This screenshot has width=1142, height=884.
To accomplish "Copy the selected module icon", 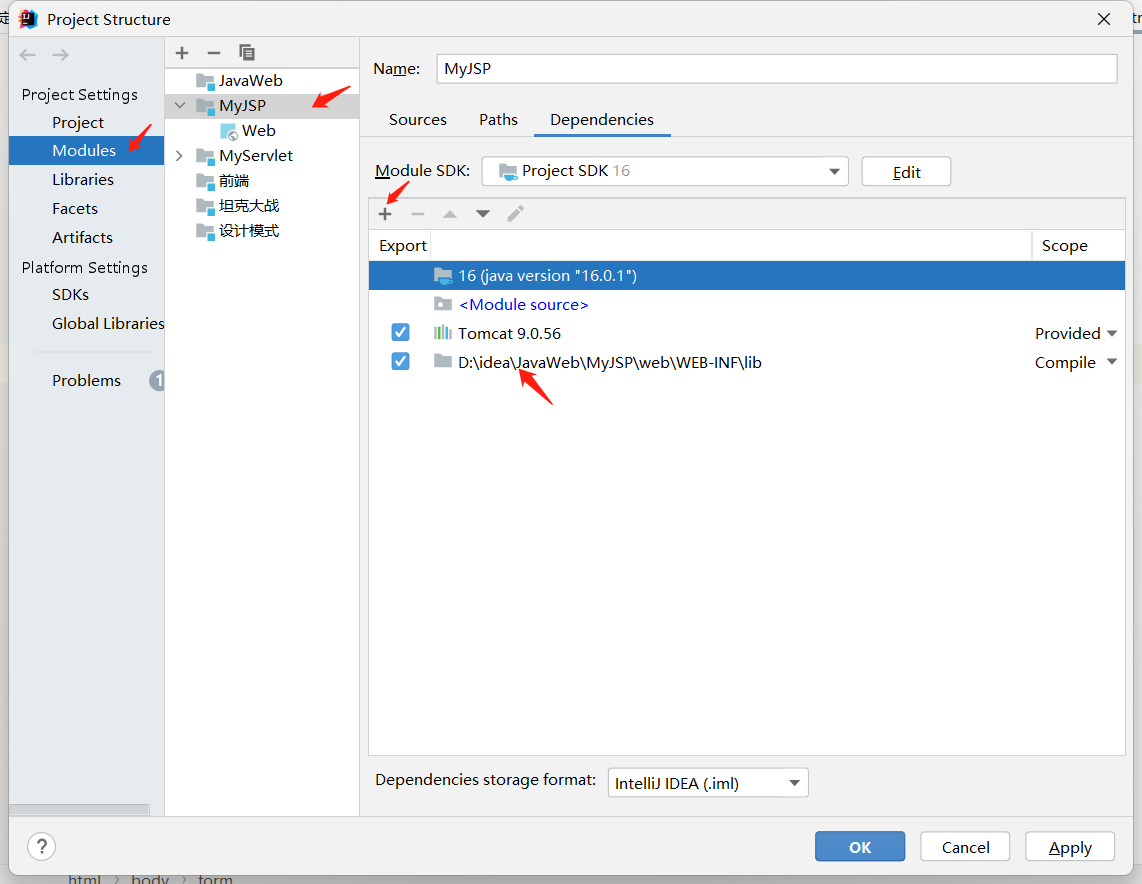I will click(247, 52).
